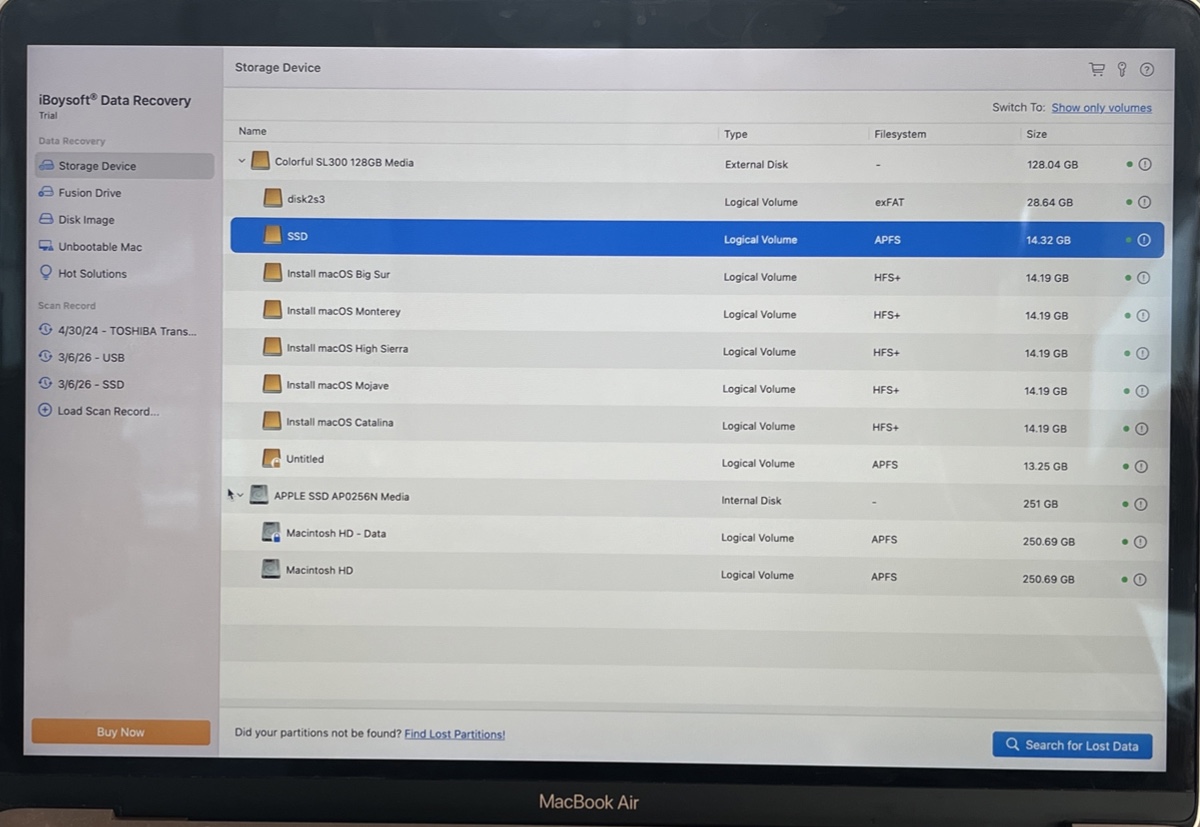Click the Fusion Drive icon in the sidebar

click(47, 192)
